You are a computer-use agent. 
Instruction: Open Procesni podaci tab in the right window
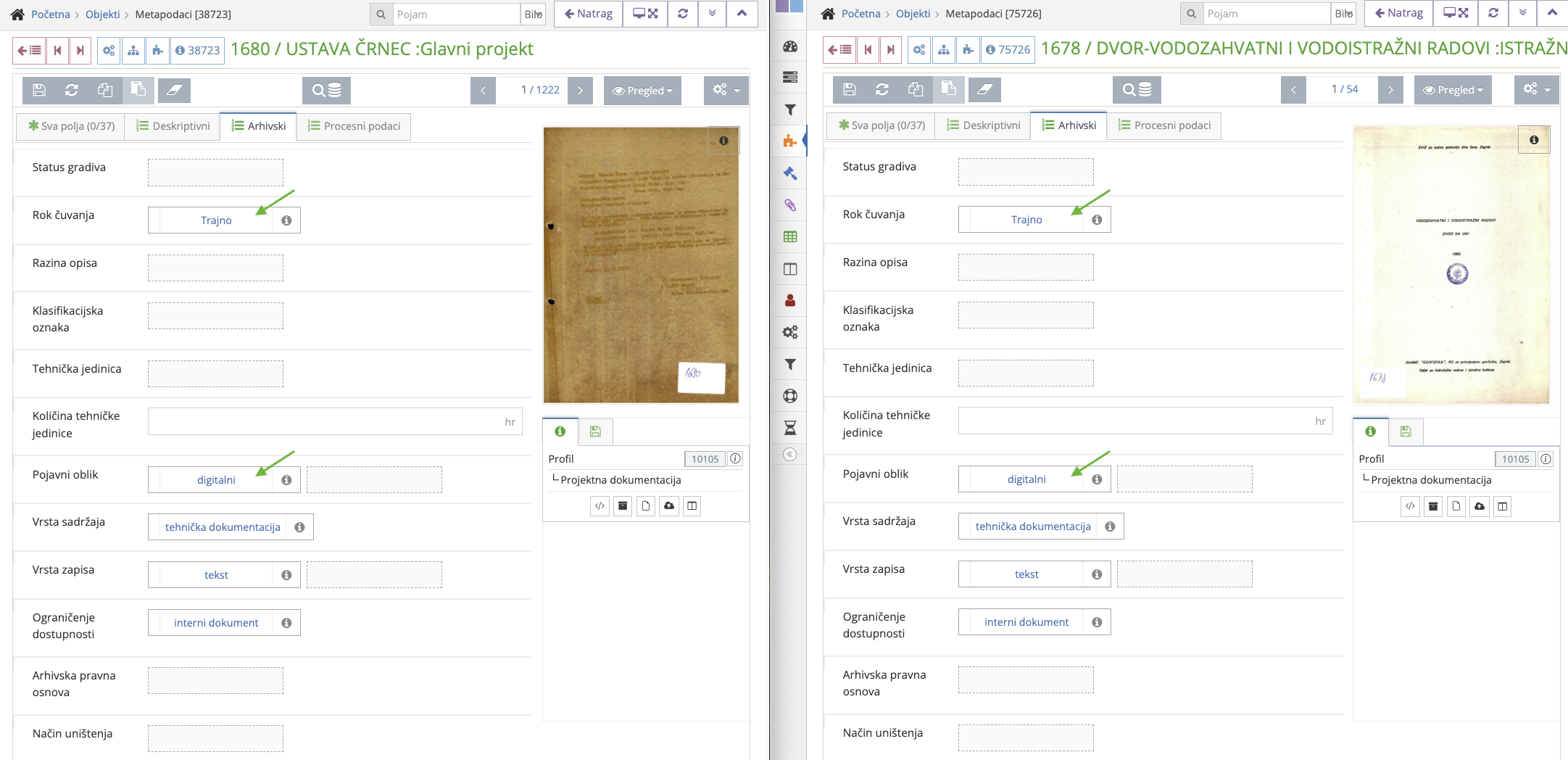pos(1164,125)
